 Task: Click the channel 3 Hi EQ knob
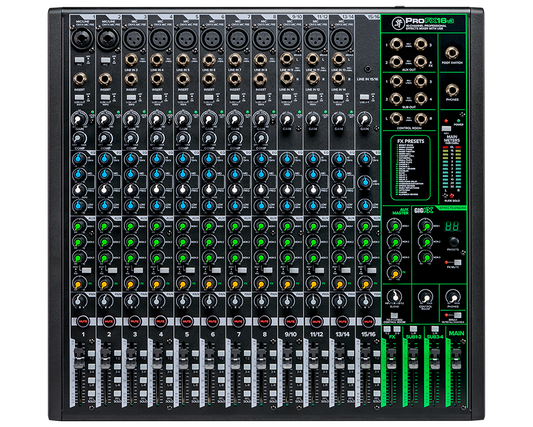[x=131, y=158]
